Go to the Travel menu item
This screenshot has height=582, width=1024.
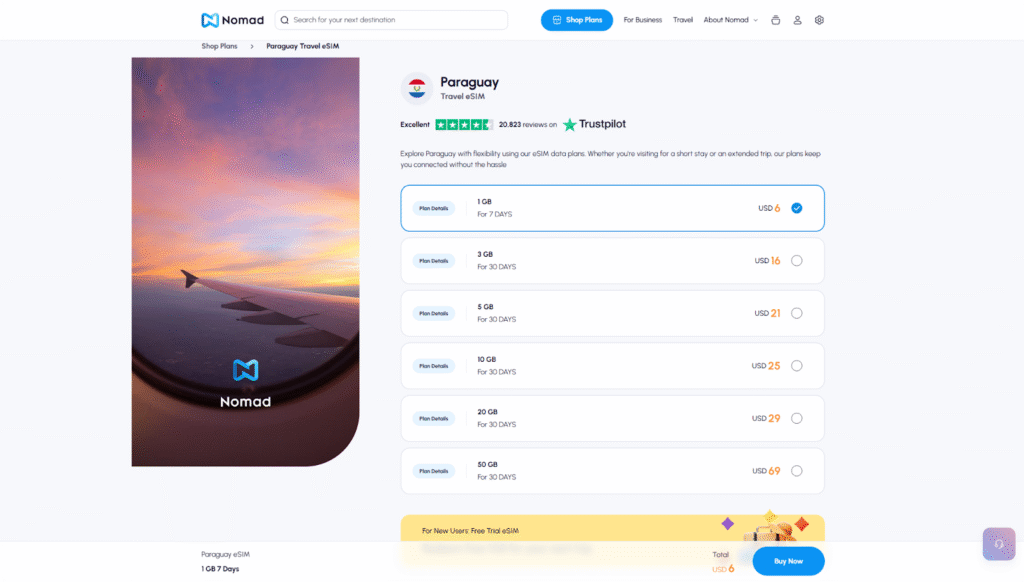[683, 20]
